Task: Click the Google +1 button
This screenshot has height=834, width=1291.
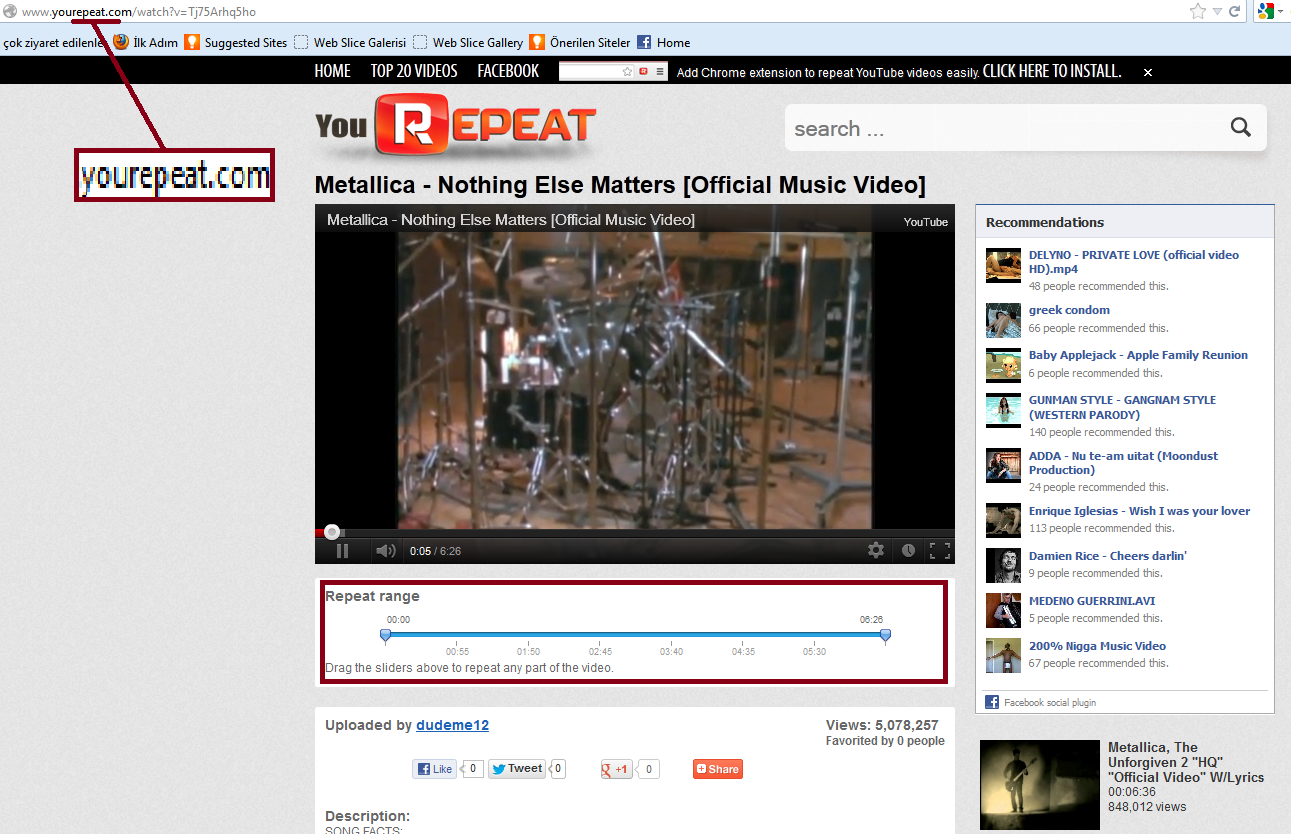Action: pyautogui.click(x=616, y=769)
